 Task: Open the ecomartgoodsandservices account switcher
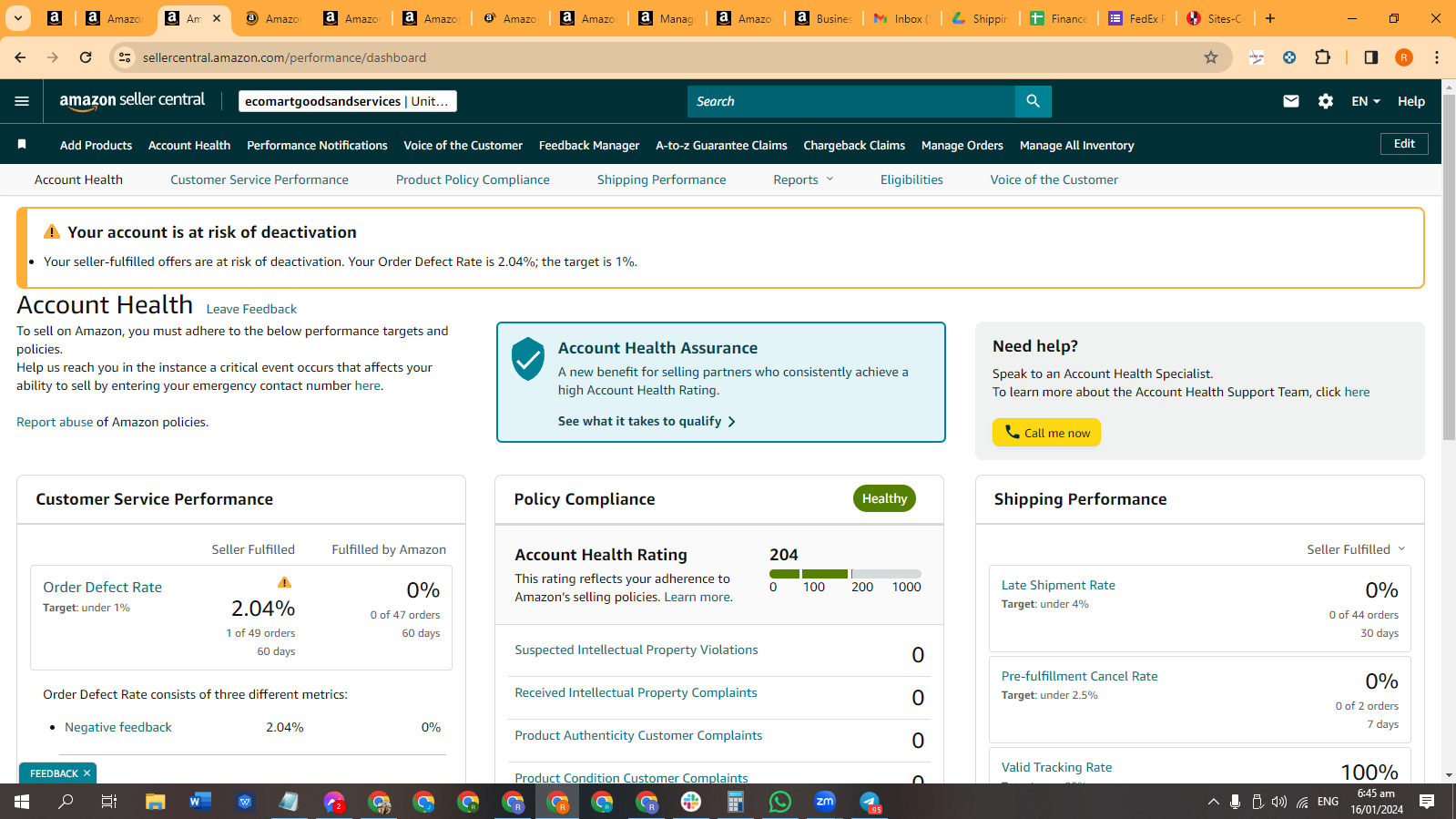click(348, 101)
